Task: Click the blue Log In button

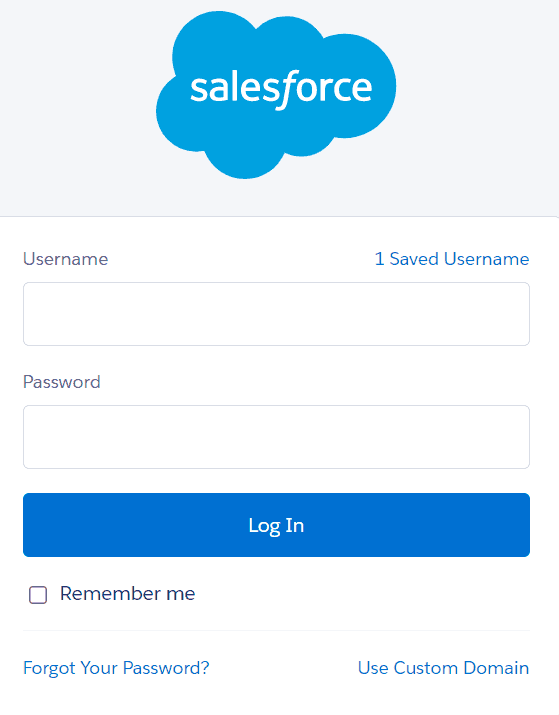Action: (276, 525)
